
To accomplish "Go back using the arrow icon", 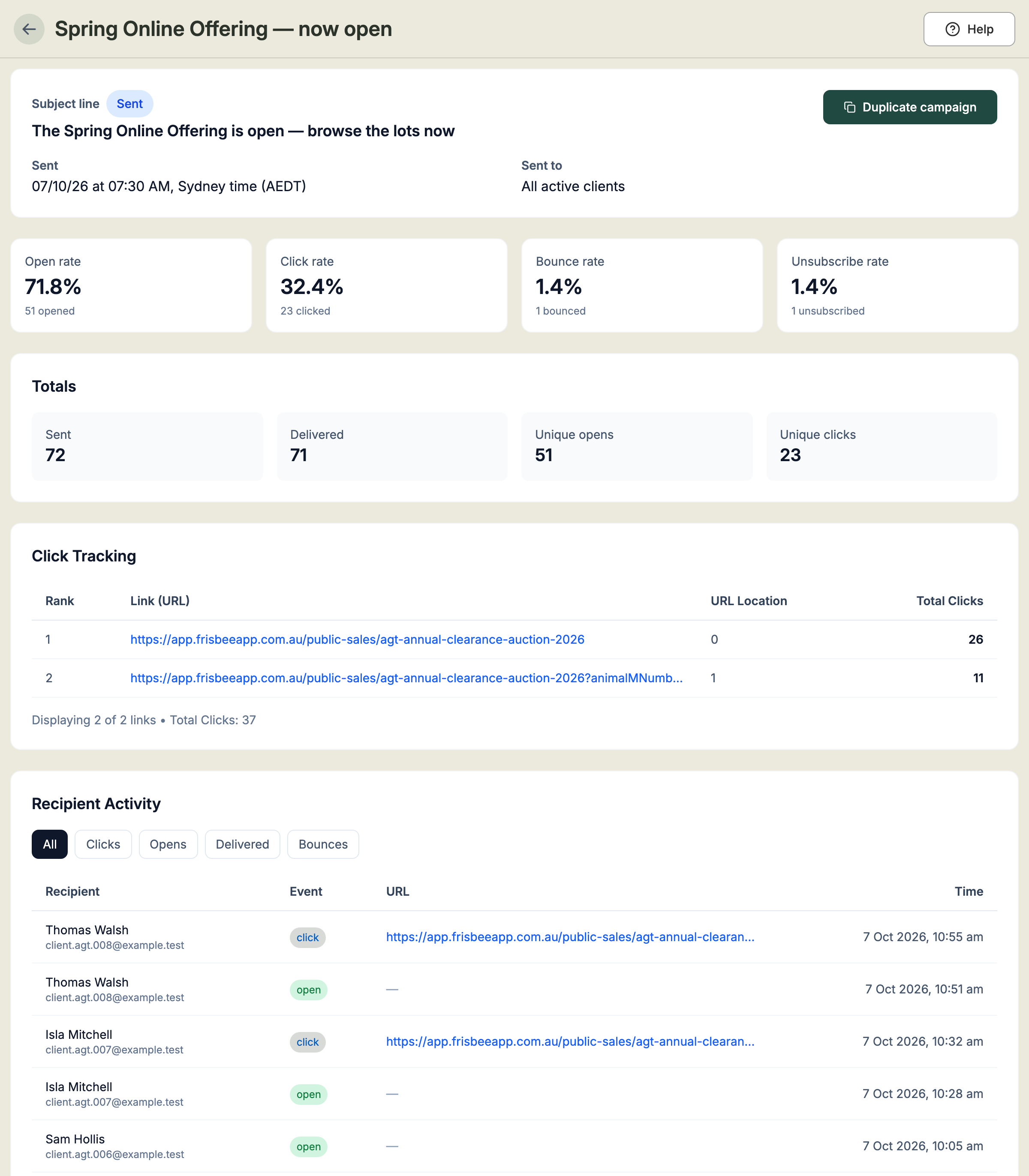I will pos(29,29).
